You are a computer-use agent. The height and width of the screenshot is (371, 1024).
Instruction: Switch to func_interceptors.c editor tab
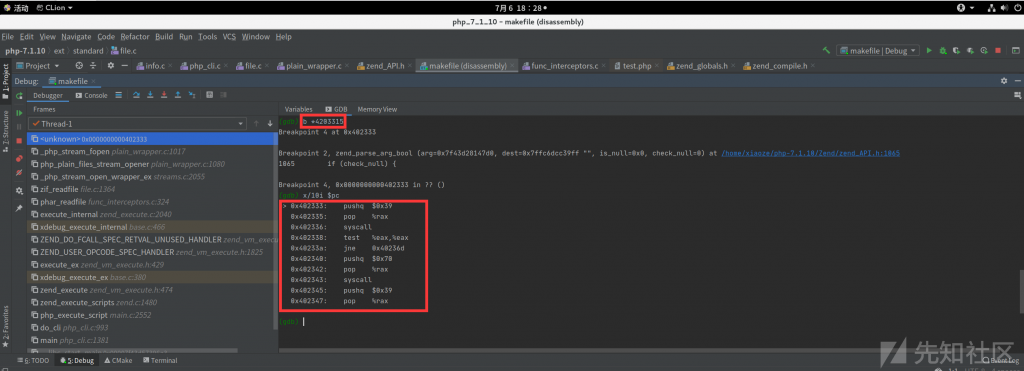pos(565,66)
